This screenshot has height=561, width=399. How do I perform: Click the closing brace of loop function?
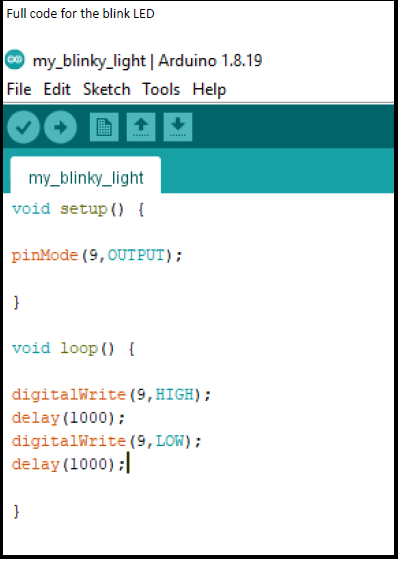(16, 511)
